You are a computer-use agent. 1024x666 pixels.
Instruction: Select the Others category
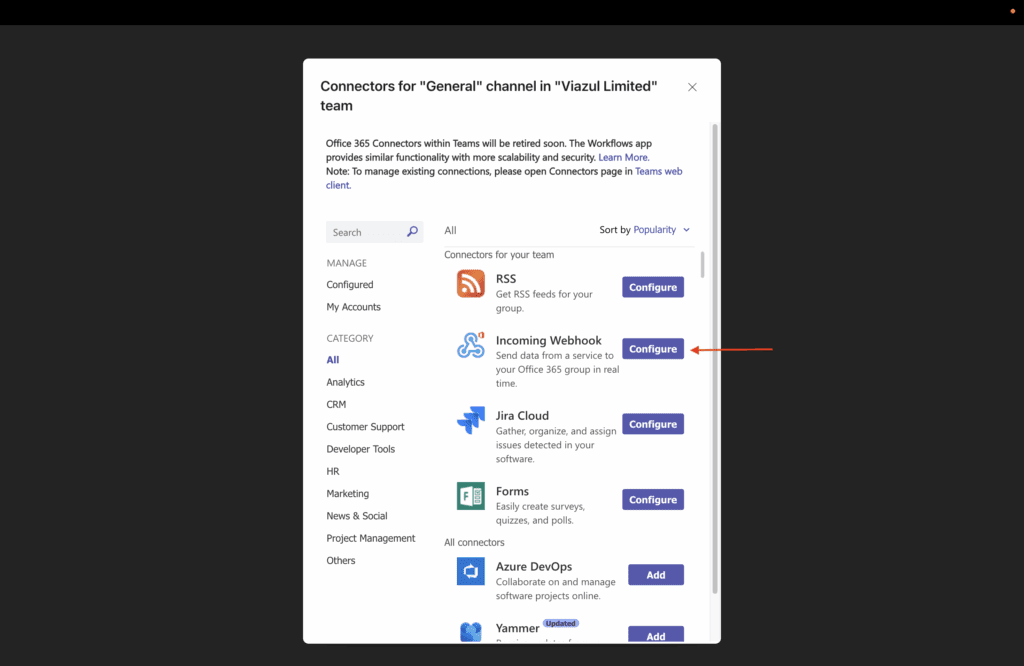click(x=340, y=560)
